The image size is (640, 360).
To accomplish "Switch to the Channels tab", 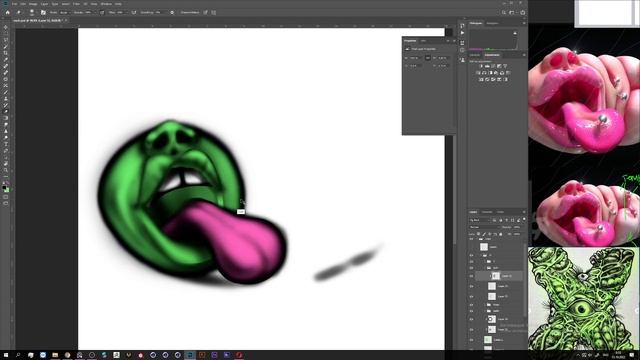I will tap(487, 212).
